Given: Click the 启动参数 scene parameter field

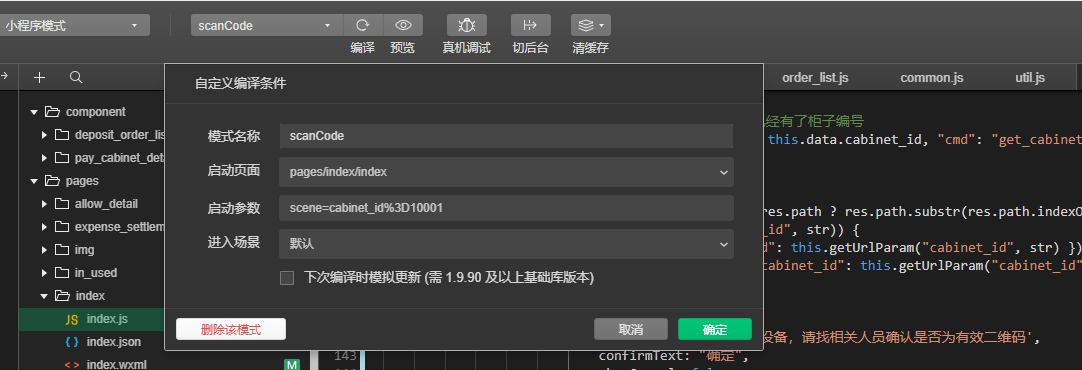Looking at the screenshot, I should point(506,208).
